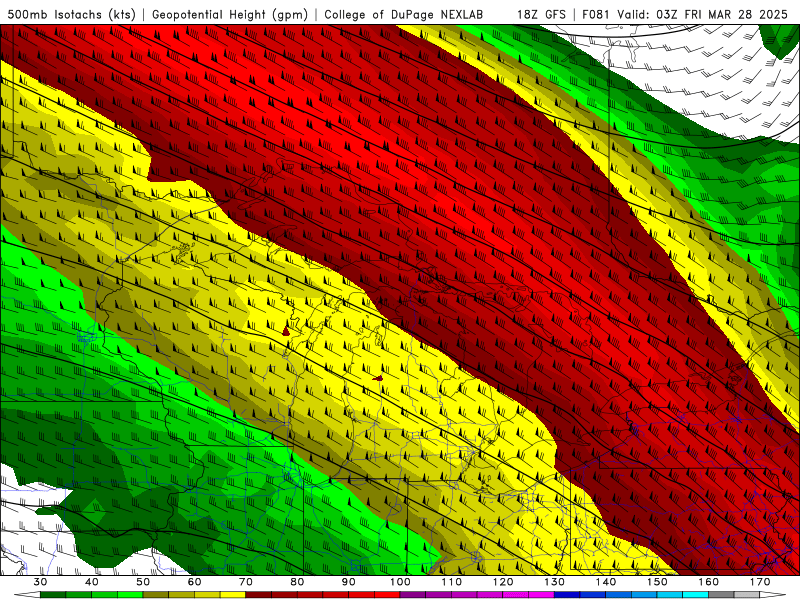Click the legend label "140"
The height and width of the screenshot is (600, 800).
tap(606, 582)
